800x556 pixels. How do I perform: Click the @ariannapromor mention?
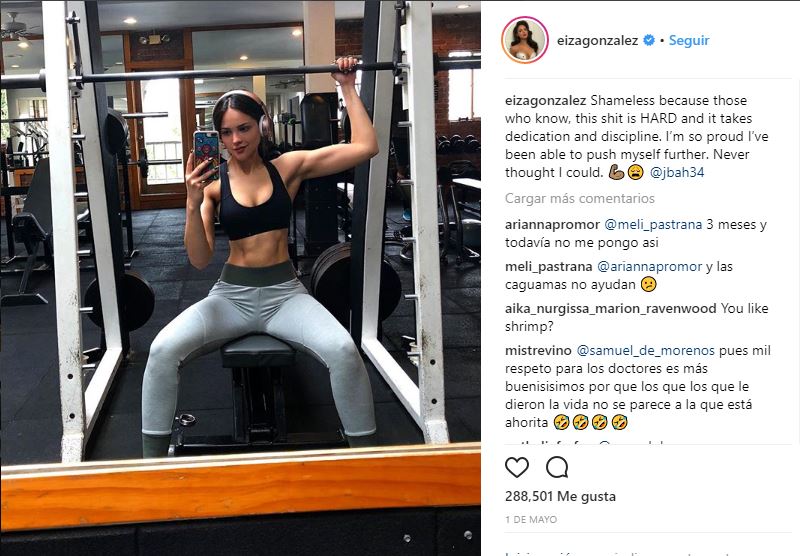click(649, 266)
